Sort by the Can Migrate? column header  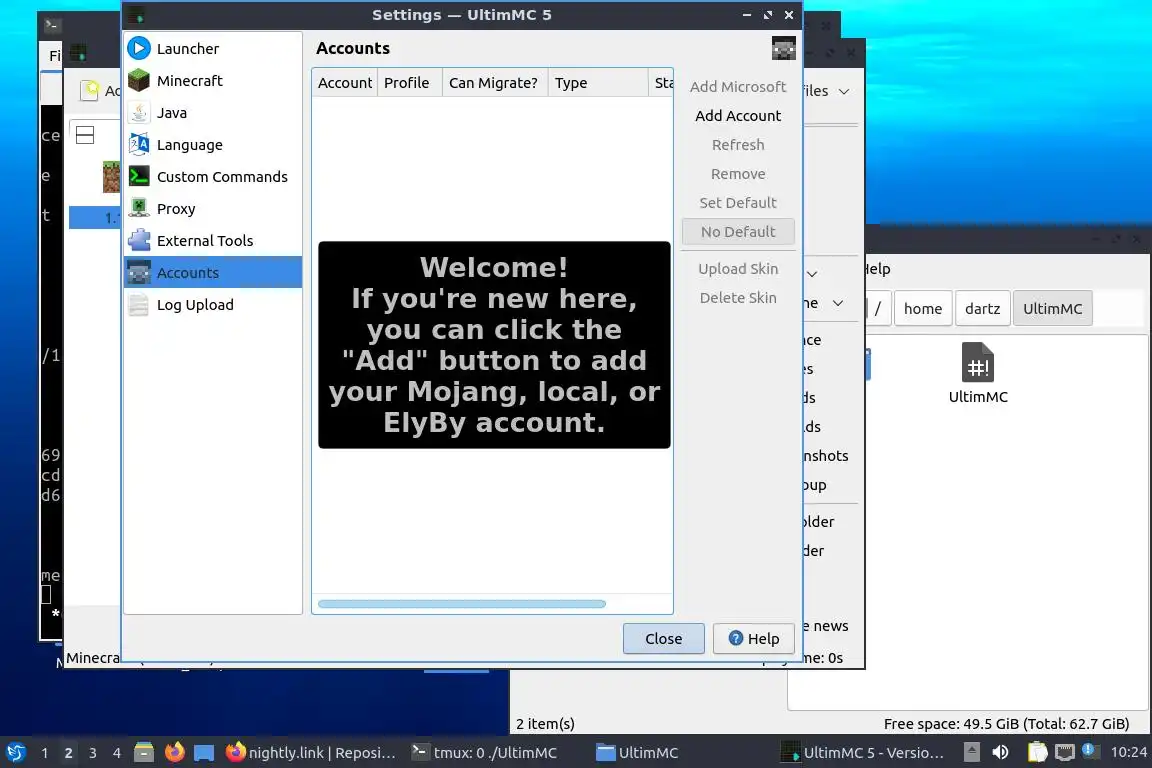coord(494,83)
